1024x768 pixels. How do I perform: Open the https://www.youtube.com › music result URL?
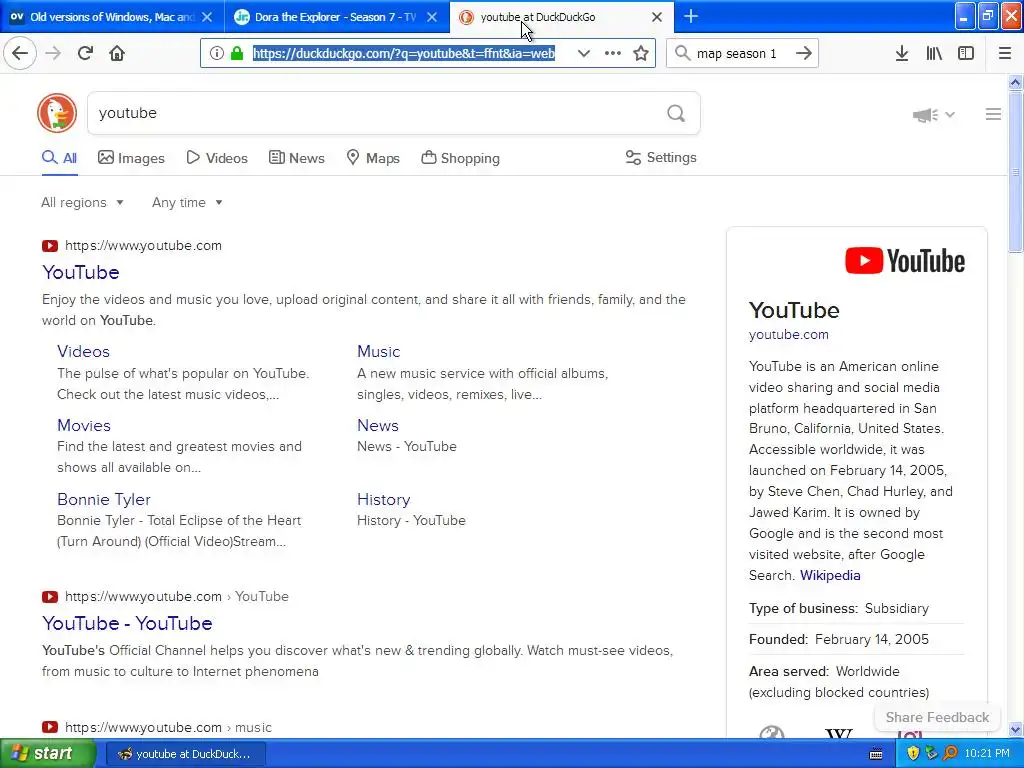168,727
